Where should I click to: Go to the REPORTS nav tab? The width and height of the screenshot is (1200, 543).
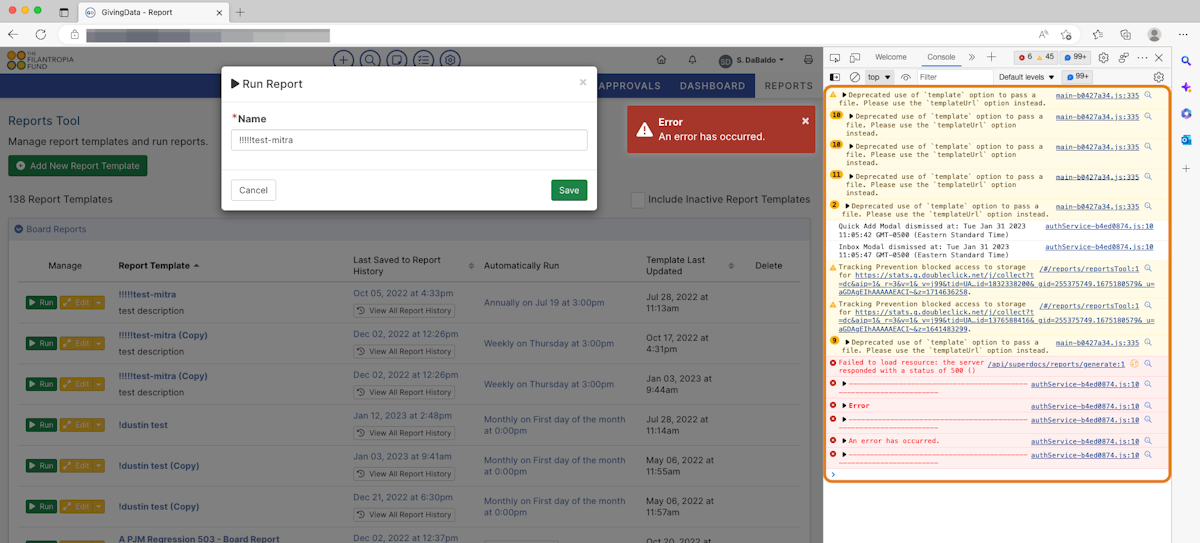tap(789, 86)
